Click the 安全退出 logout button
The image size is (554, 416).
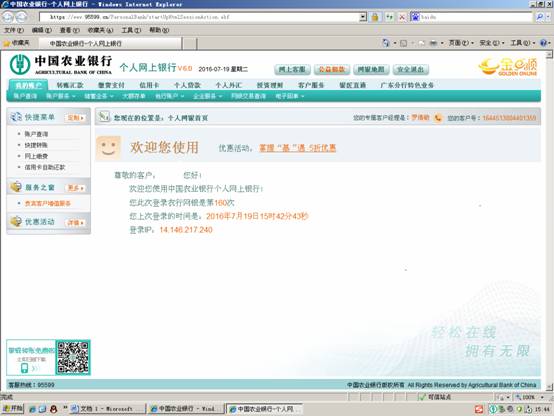click(x=411, y=69)
